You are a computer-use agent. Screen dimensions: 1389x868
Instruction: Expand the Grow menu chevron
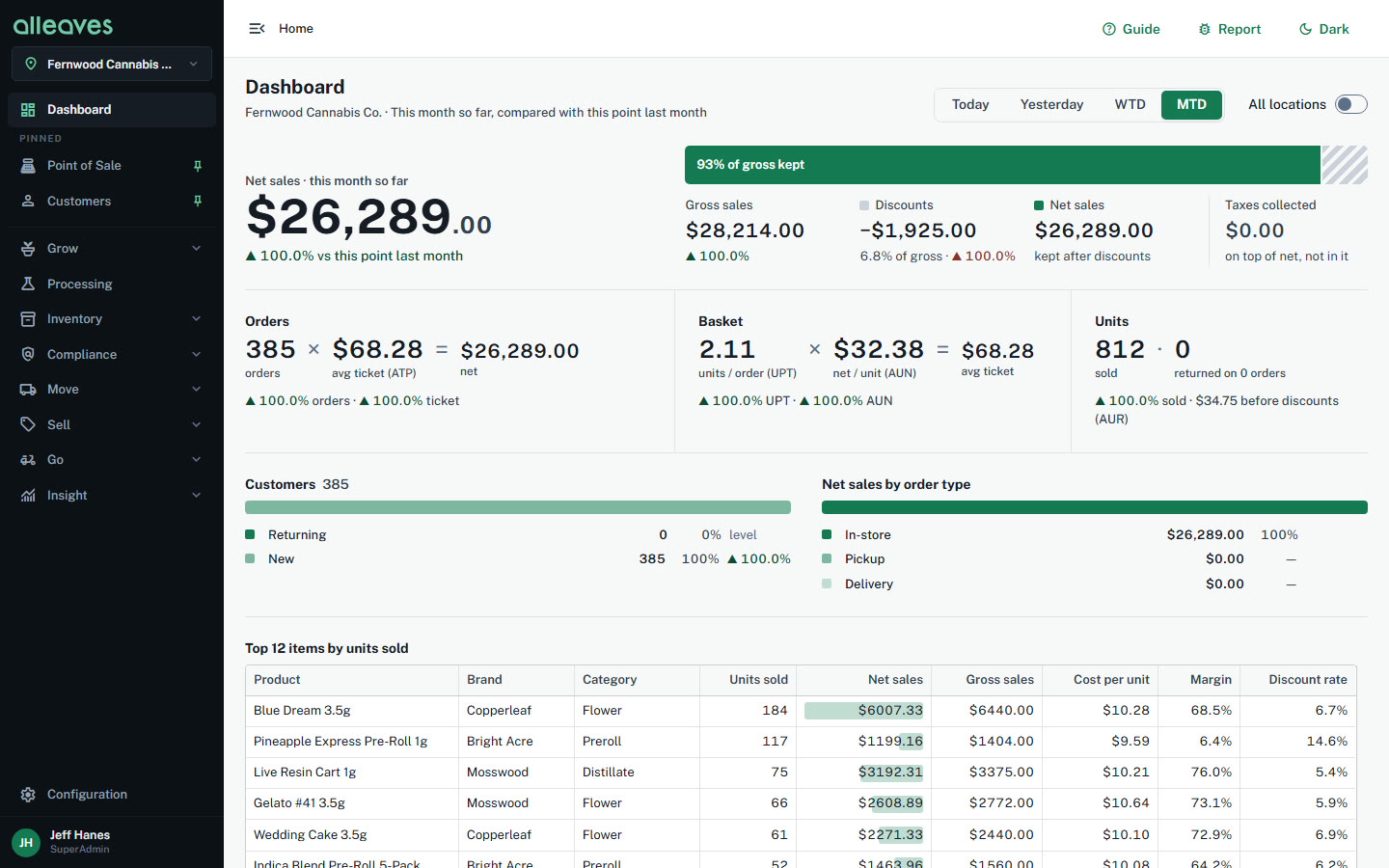pyautogui.click(x=197, y=249)
